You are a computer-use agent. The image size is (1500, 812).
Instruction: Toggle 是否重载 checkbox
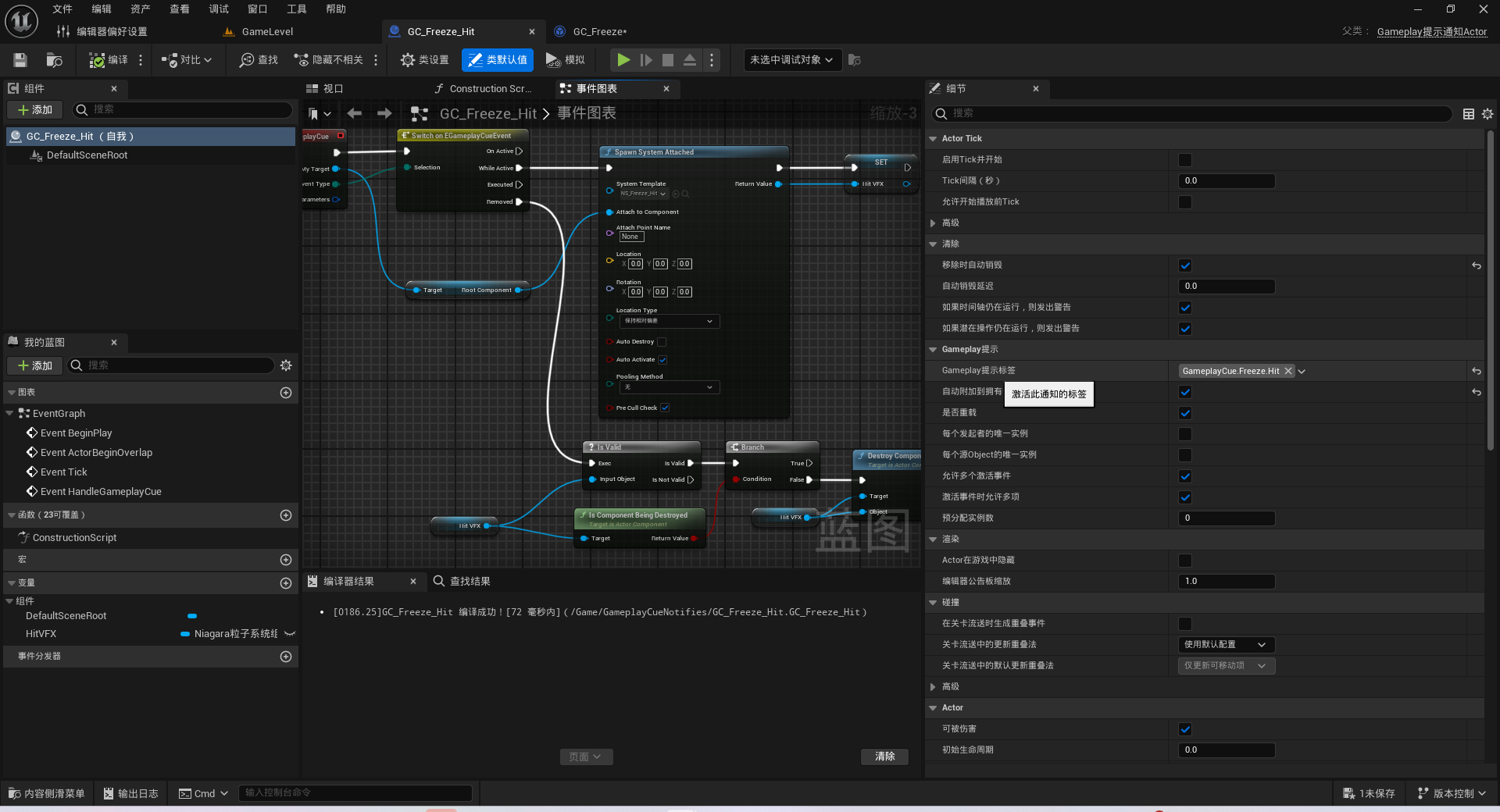[x=1185, y=413]
